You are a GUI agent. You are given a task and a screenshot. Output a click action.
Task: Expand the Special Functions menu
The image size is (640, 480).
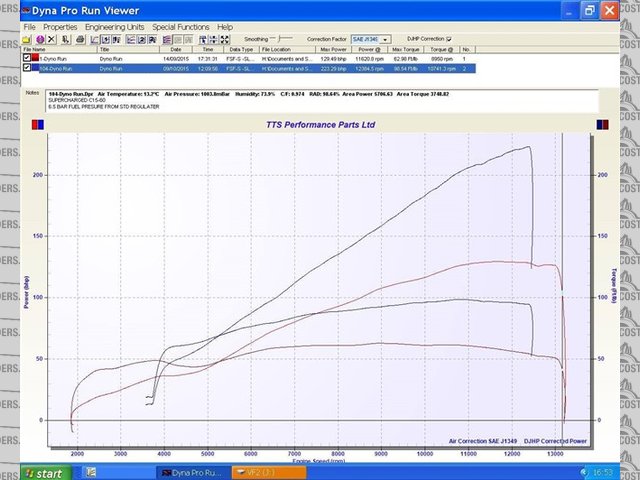[182, 26]
